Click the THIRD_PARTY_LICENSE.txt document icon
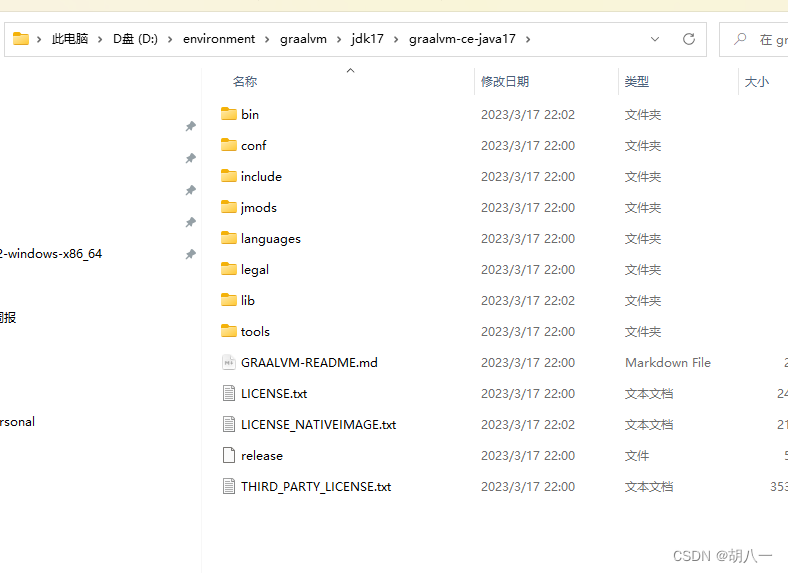Screen dimensions: 788x573 pyautogui.click(x=229, y=487)
